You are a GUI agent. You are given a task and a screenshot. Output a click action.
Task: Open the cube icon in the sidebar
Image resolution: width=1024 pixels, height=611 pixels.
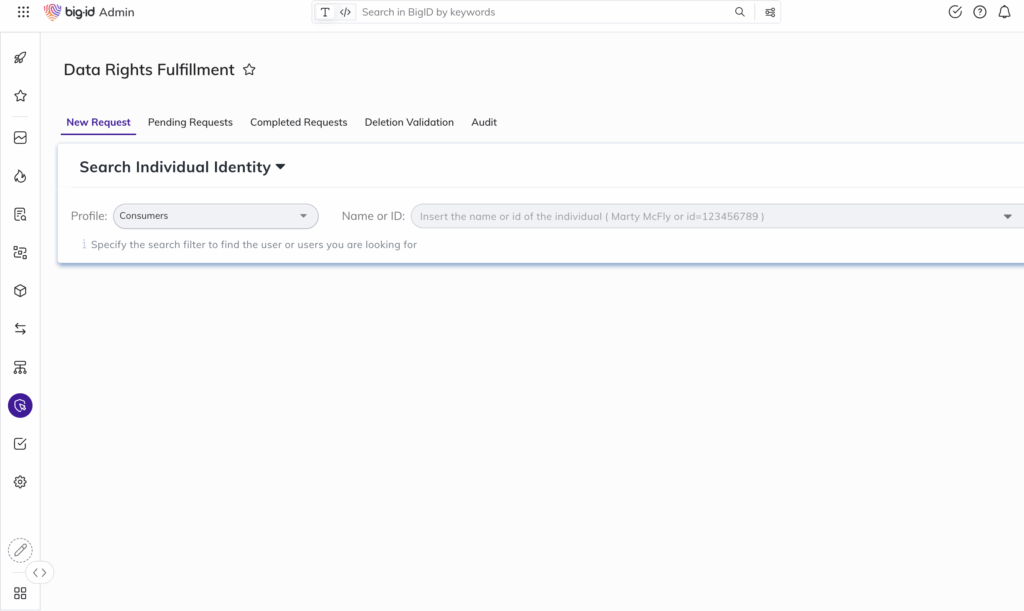point(20,291)
